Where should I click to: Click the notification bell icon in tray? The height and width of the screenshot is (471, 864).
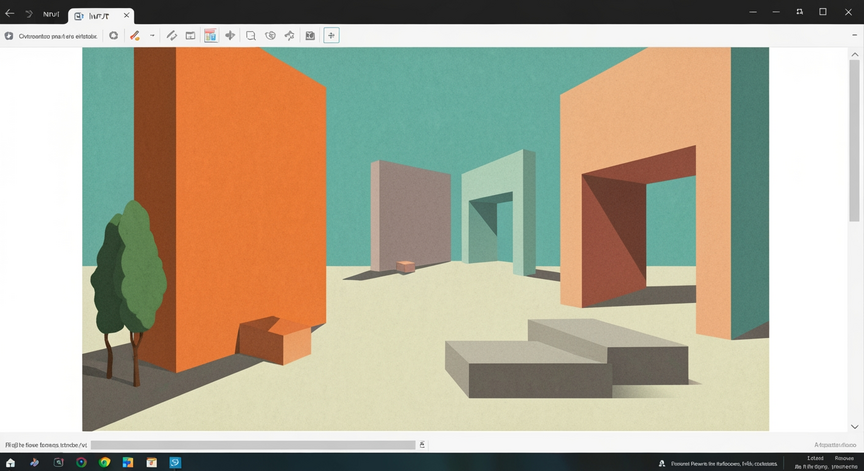coord(662,463)
